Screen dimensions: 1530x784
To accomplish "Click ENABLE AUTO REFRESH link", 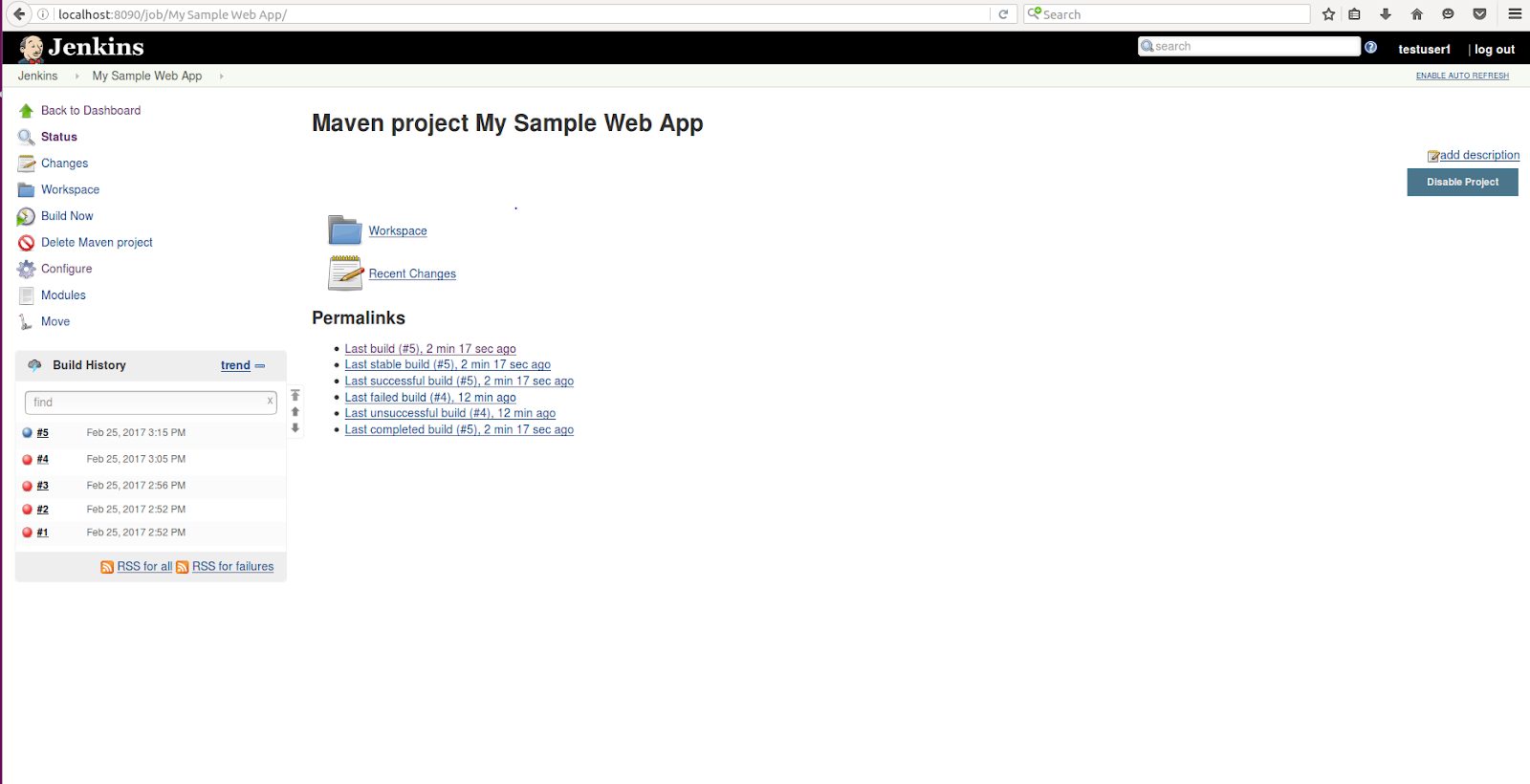I will tap(1462, 76).
